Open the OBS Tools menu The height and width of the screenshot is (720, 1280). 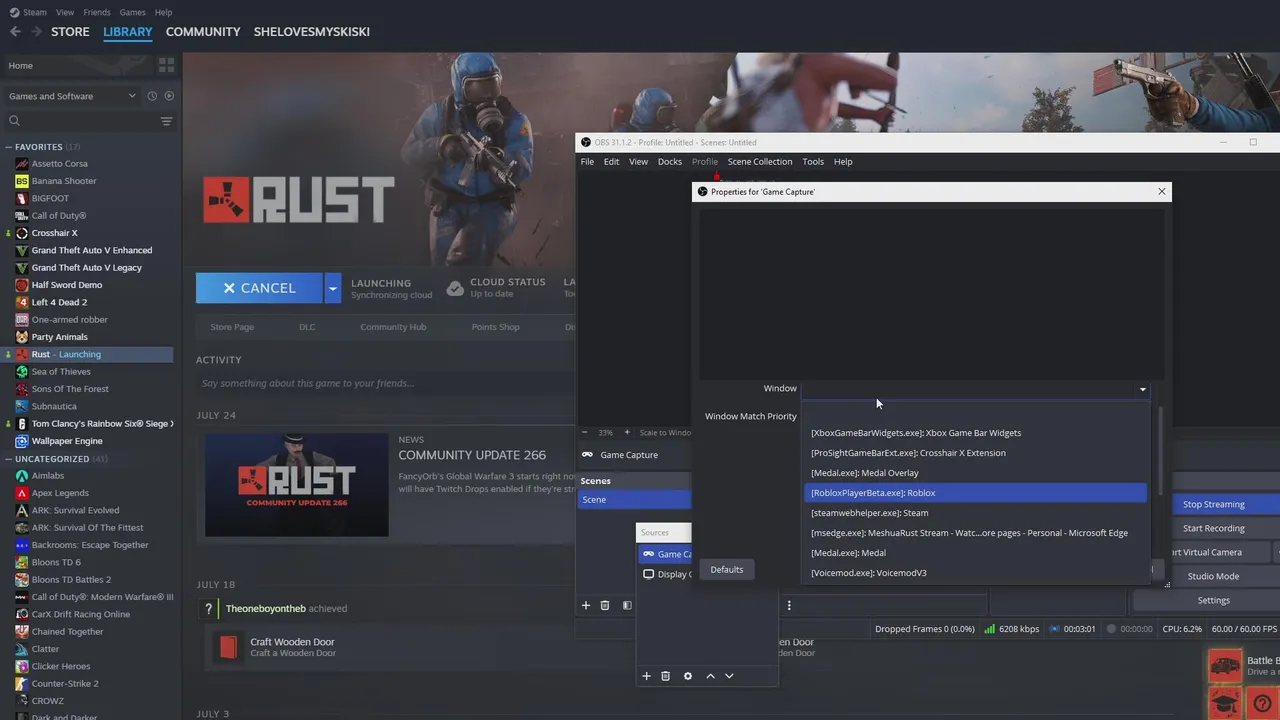[x=813, y=162]
